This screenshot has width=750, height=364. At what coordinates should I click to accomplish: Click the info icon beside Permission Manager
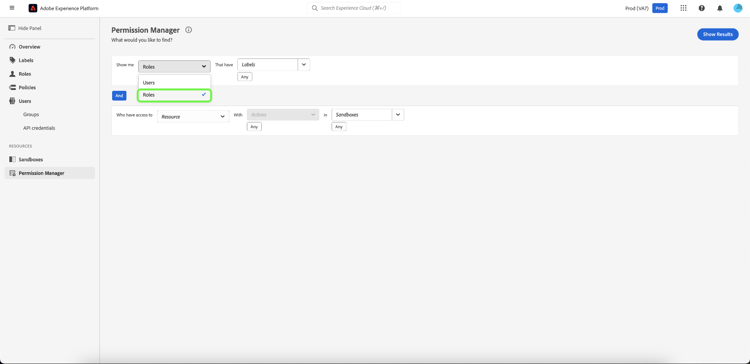pos(188,30)
